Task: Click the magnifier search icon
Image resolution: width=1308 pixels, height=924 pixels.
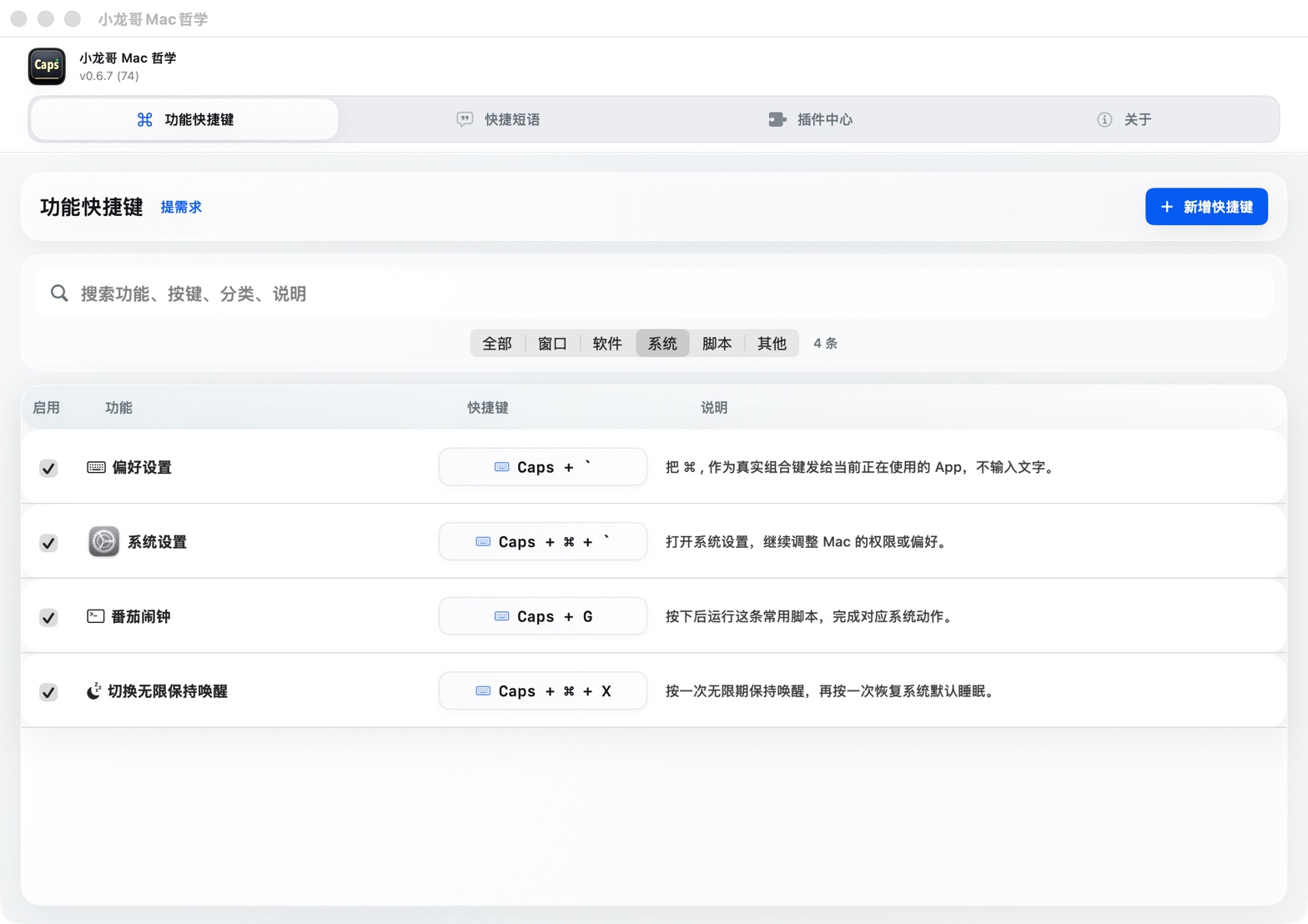Action: pos(59,294)
